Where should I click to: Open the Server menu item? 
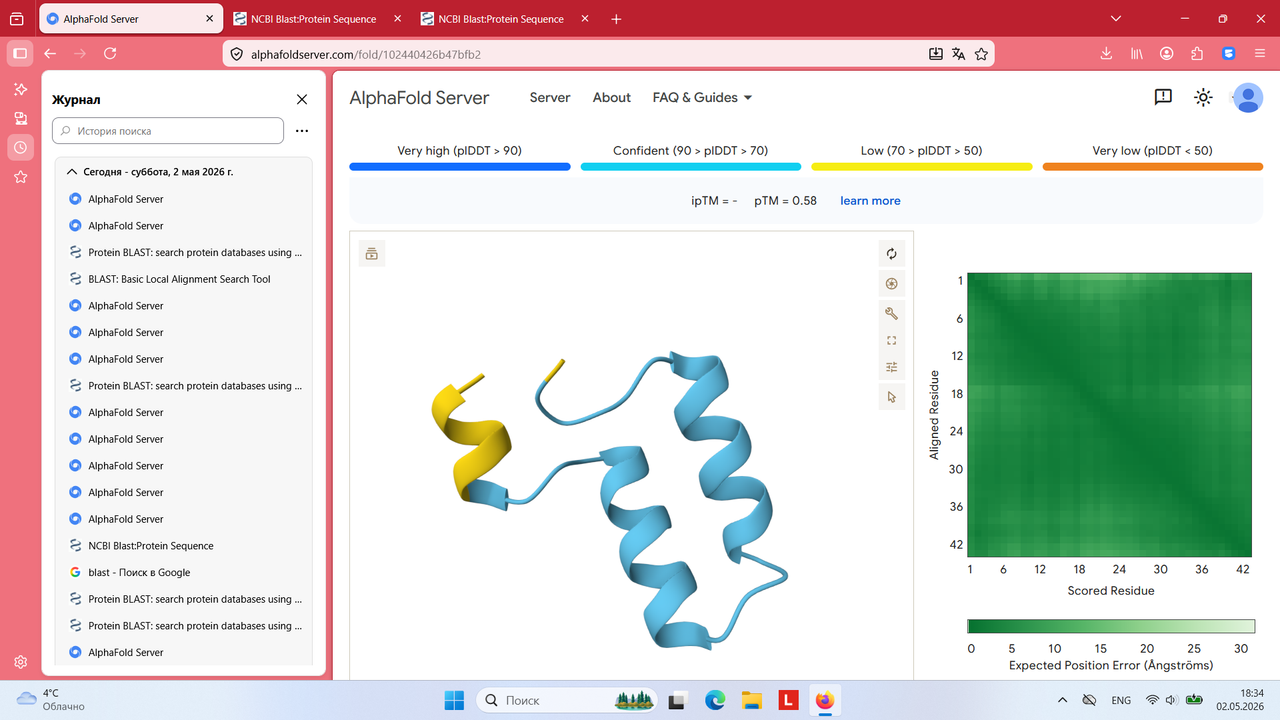point(550,97)
